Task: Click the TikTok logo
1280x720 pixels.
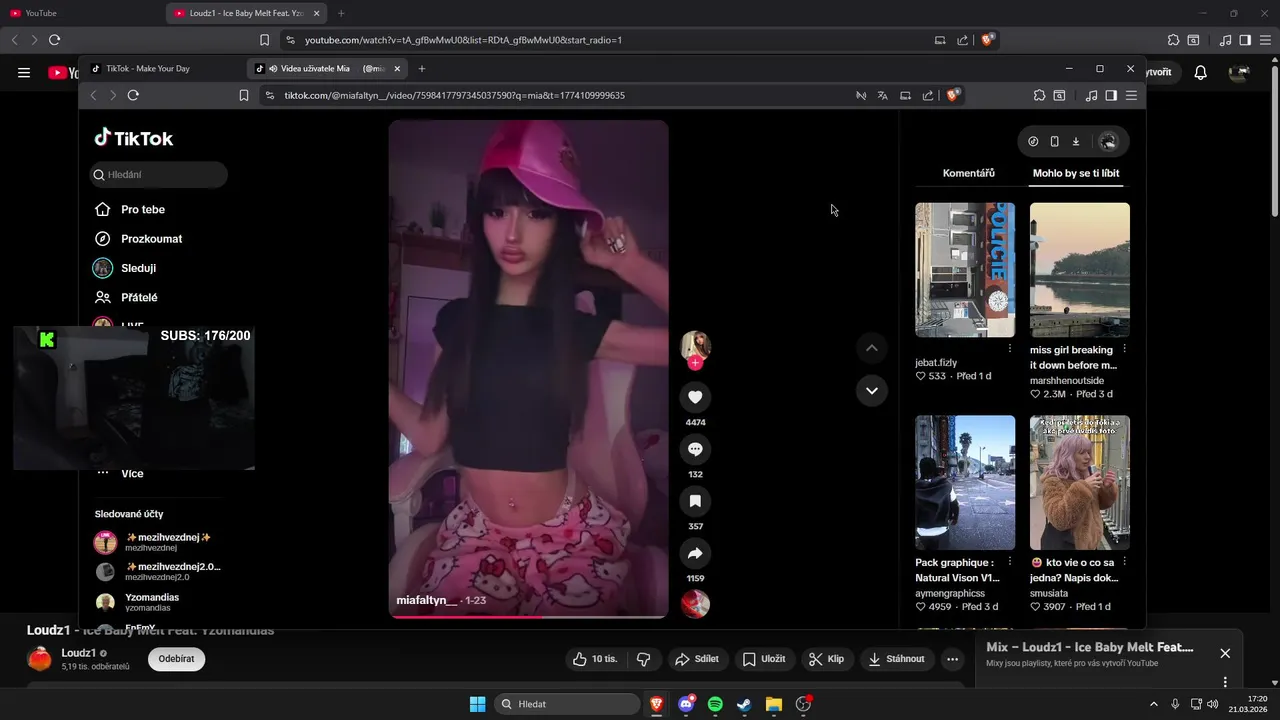Action: pos(134,138)
